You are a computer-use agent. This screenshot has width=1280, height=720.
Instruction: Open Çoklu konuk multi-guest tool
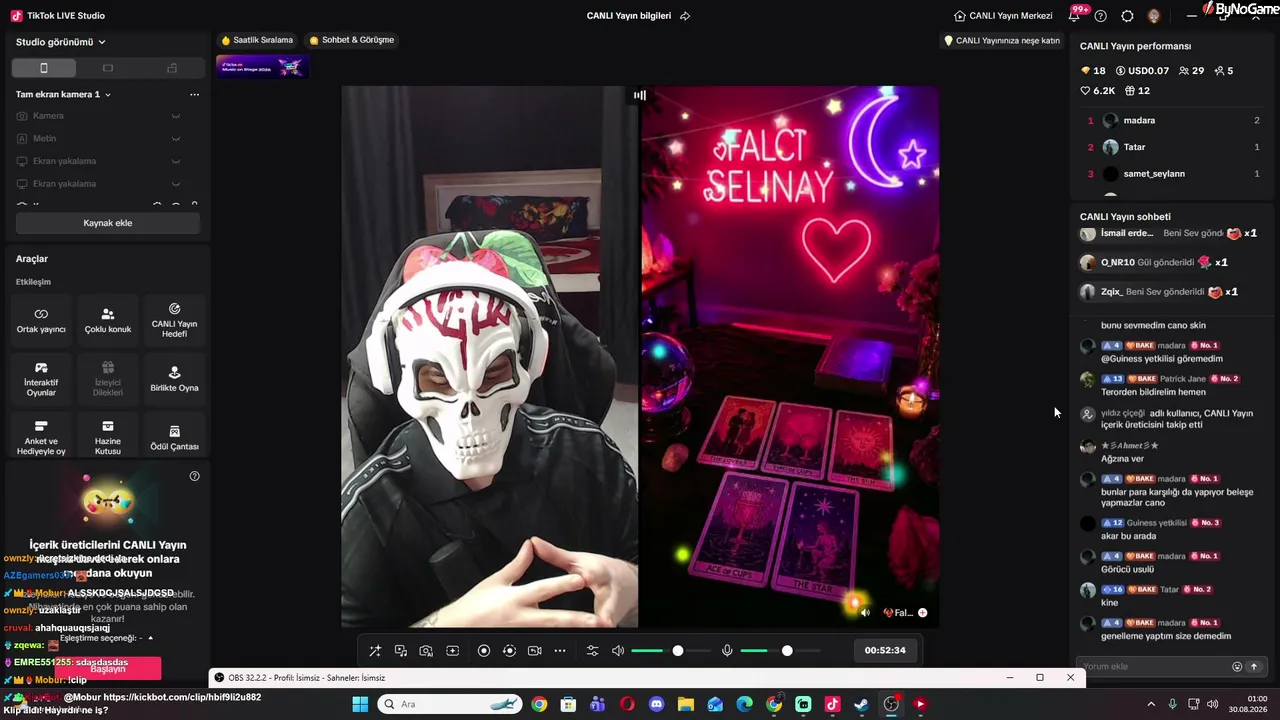pos(108,320)
